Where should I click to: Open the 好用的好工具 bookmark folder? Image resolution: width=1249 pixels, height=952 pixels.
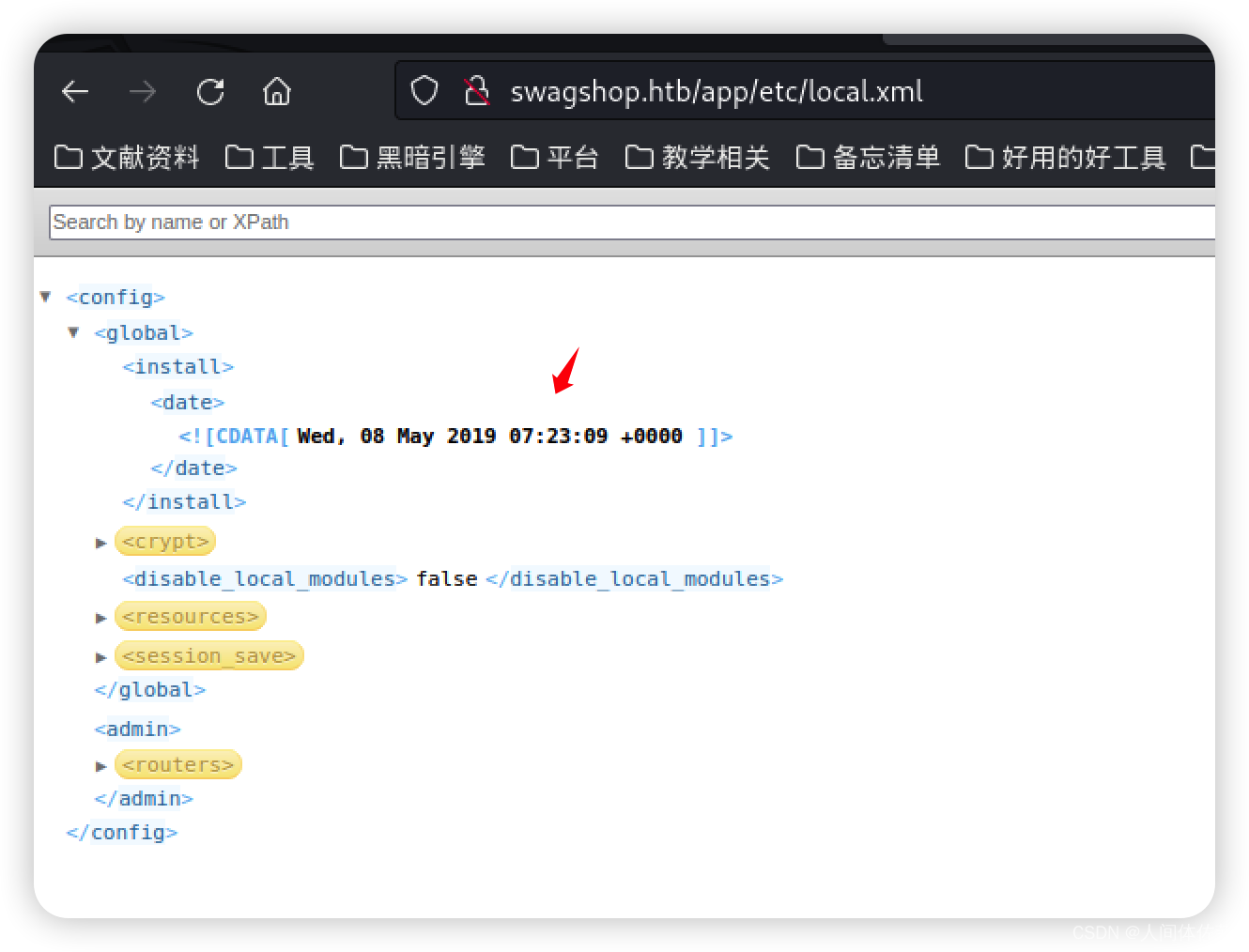[1066, 157]
